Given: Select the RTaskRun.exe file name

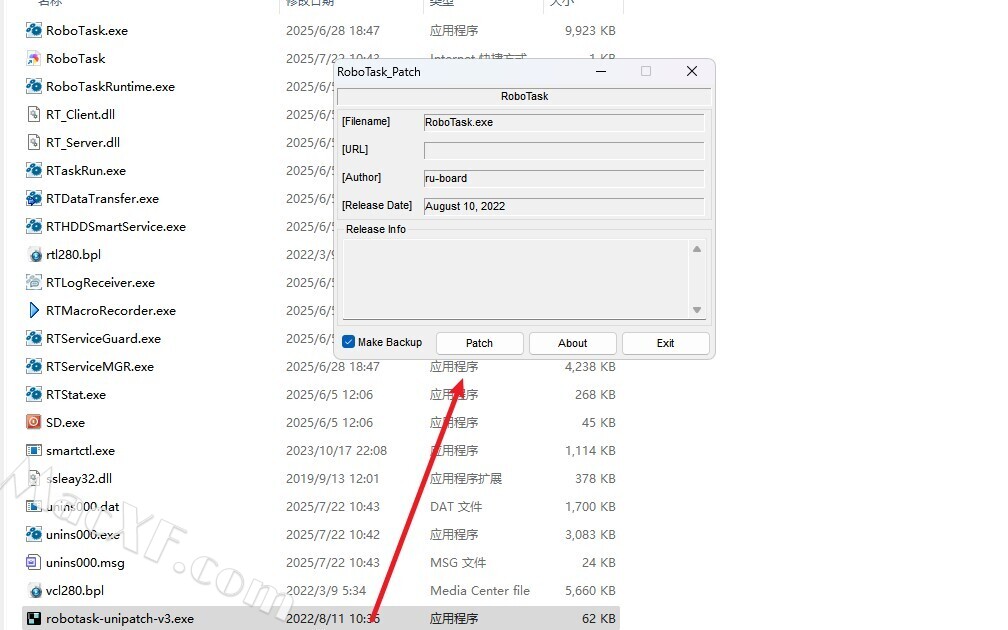Looking at the screenshot, I should (x=86, y=170).
